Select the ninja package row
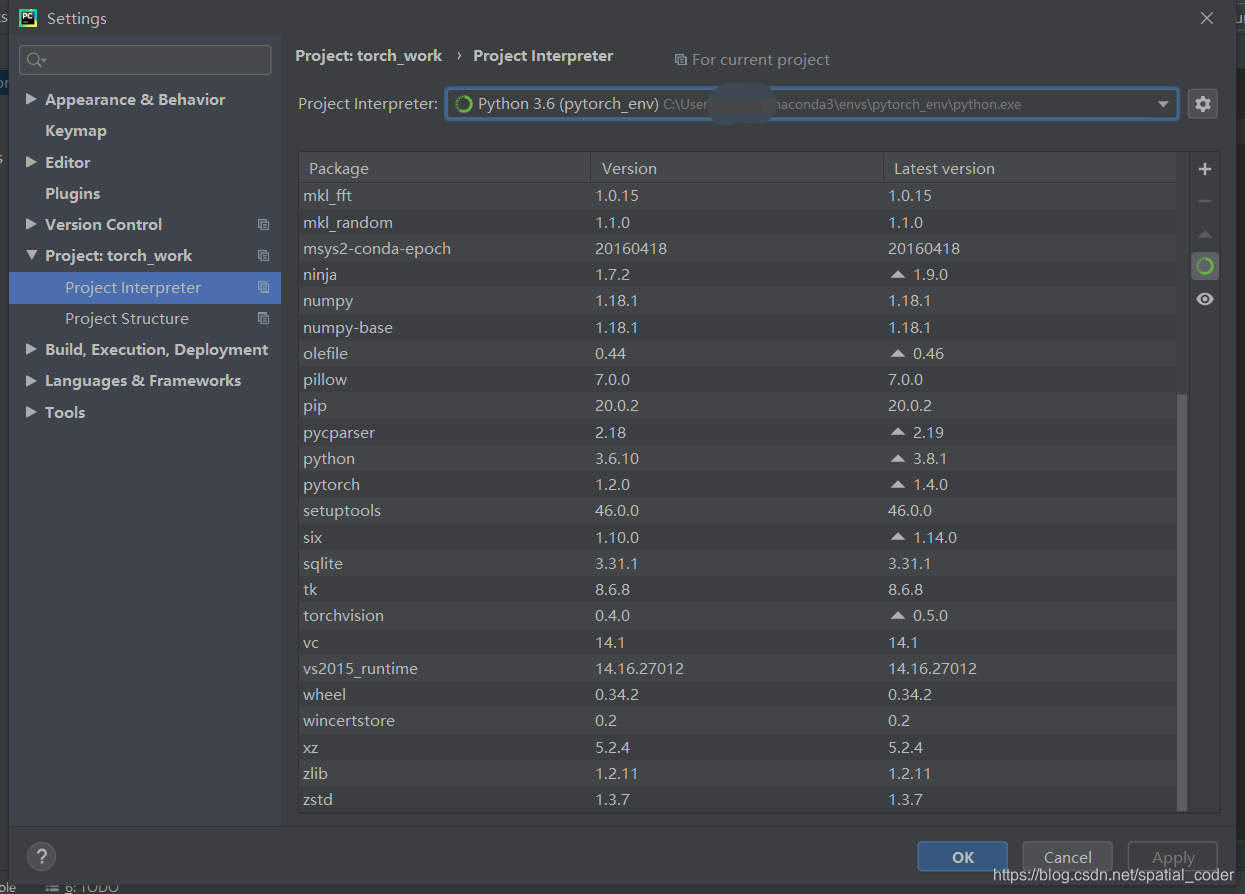This screenshot has width=1245, height=894. (x=738, y=275)
